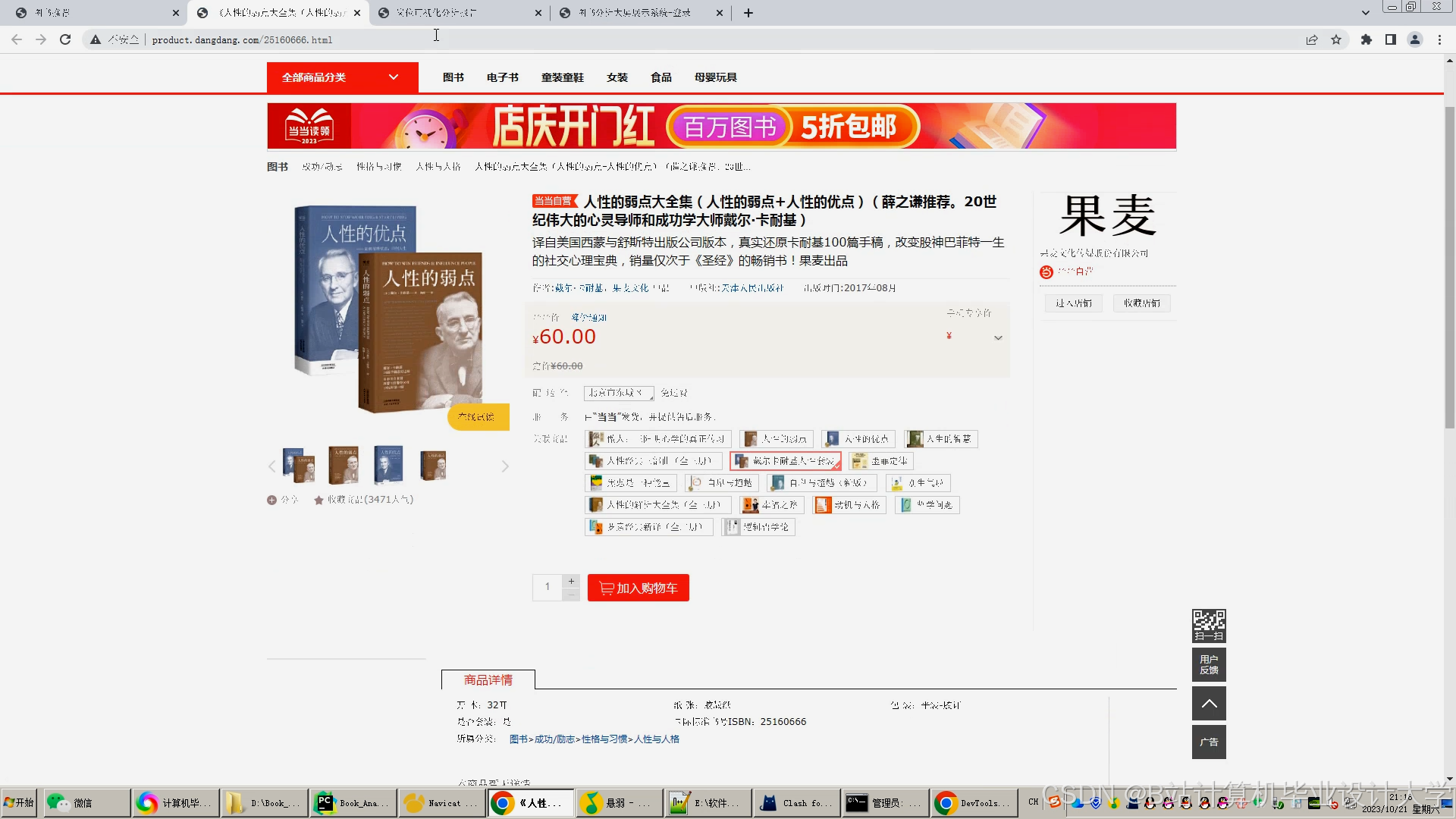The image size is (1456, 819).
Task: Select the 自卑与超越 related product option
Action: pyautogui.click(x=720, y=483)
